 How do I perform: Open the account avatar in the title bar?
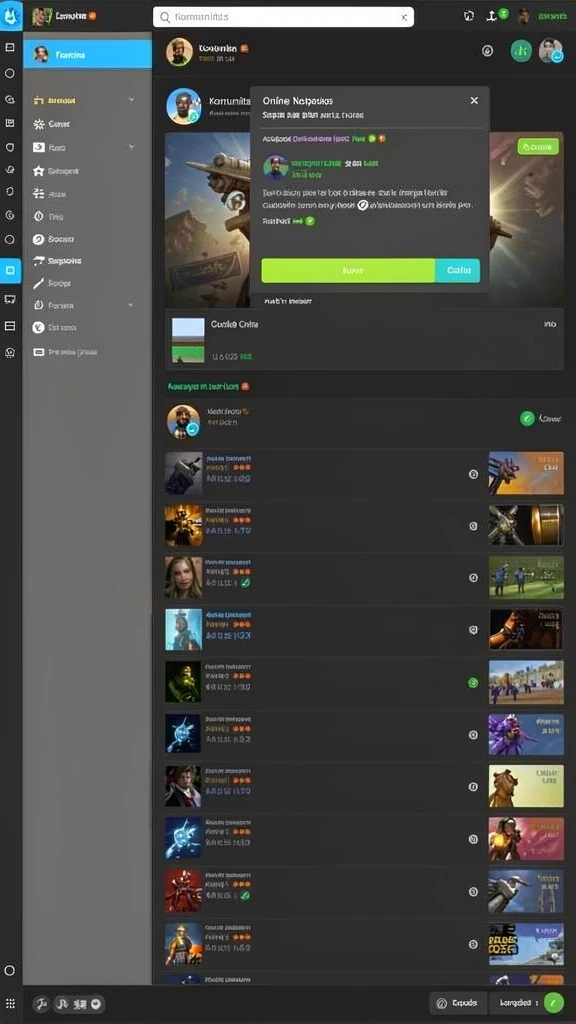coord(523,16)
